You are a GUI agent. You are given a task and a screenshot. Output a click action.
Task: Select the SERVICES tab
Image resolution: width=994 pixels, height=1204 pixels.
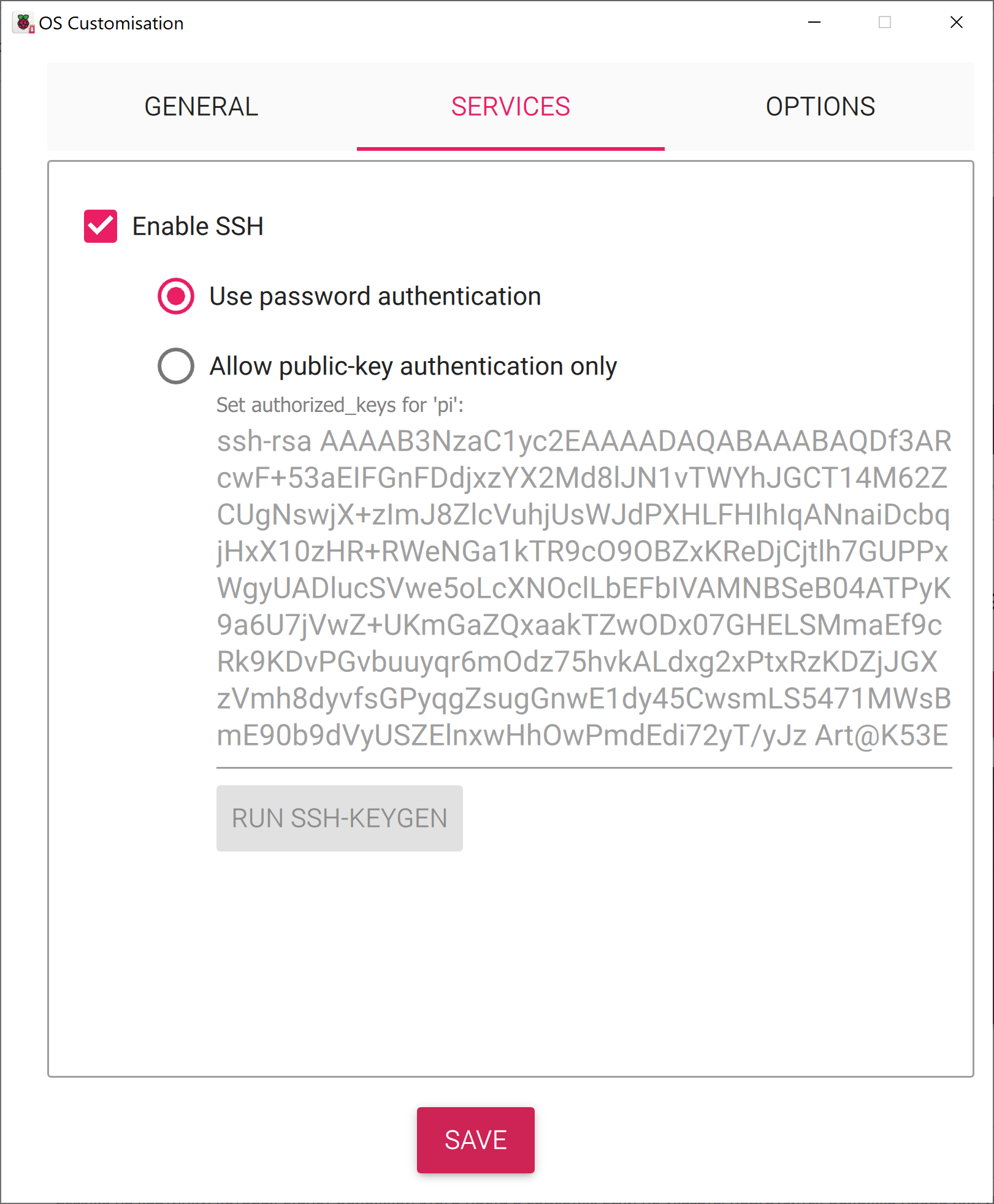(x=510, y=107)
